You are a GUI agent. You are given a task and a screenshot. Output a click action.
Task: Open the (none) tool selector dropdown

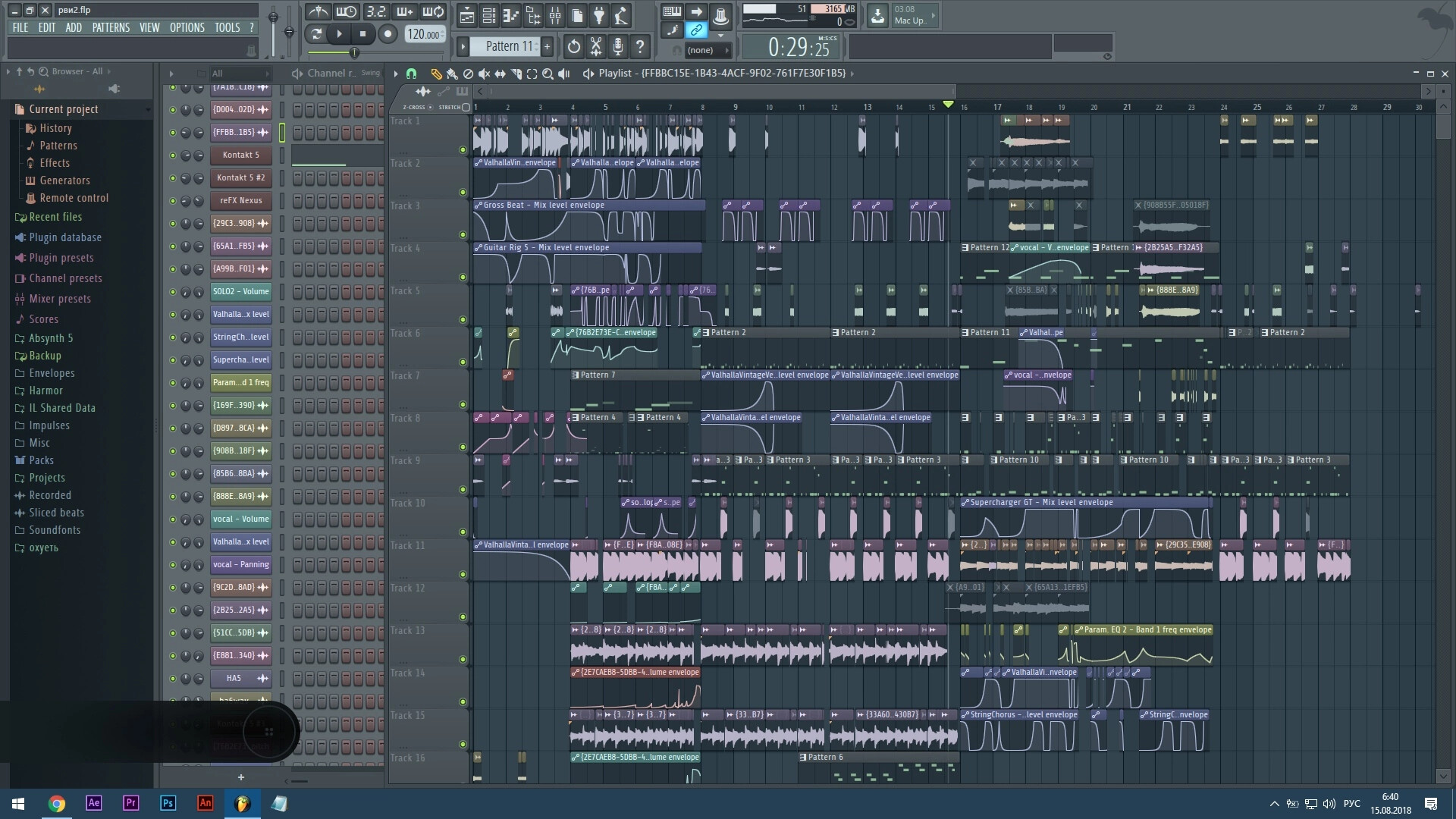707,50
